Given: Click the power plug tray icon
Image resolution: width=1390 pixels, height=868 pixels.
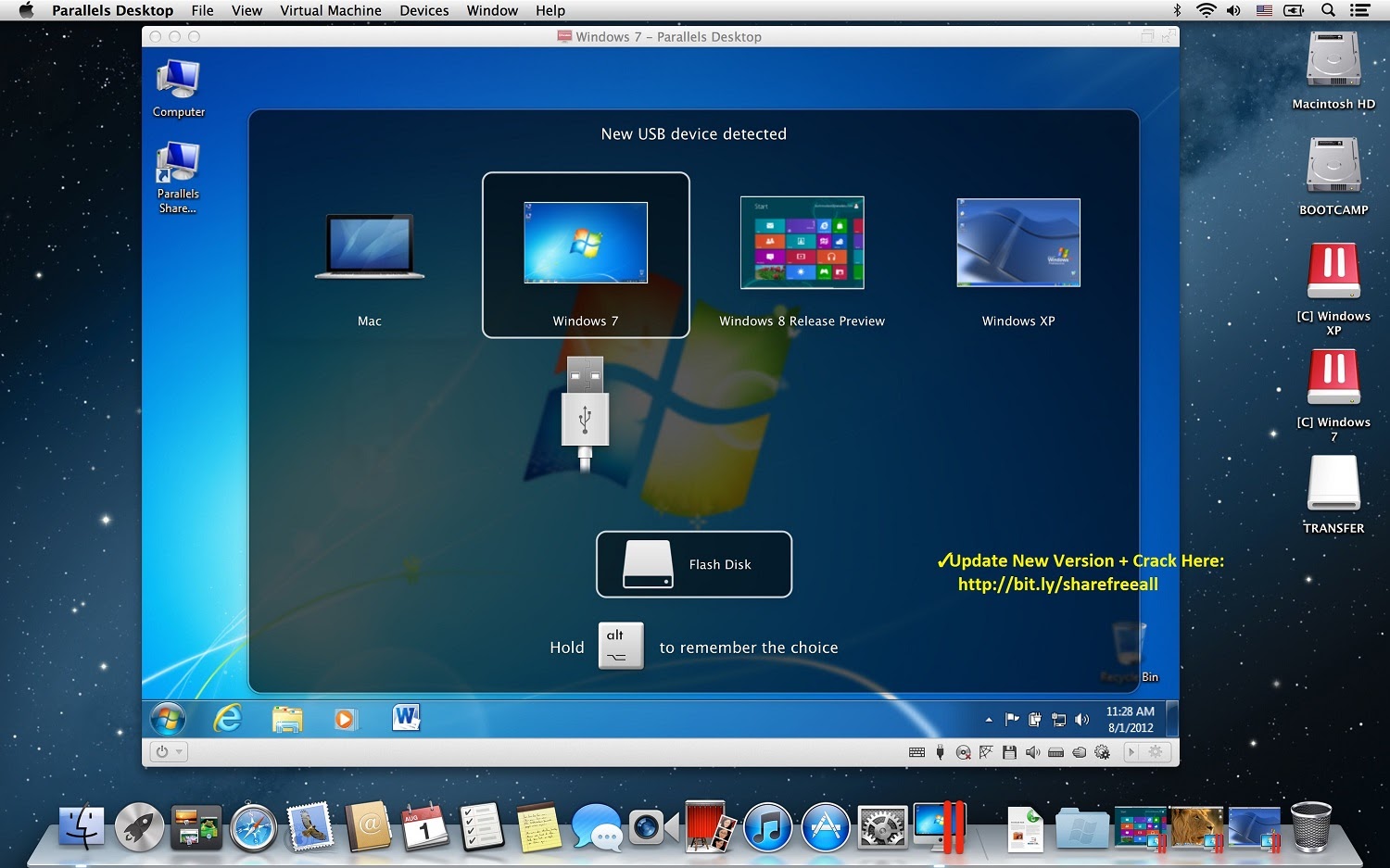Looking at the screenshot, I should [x=1035, y=720].
